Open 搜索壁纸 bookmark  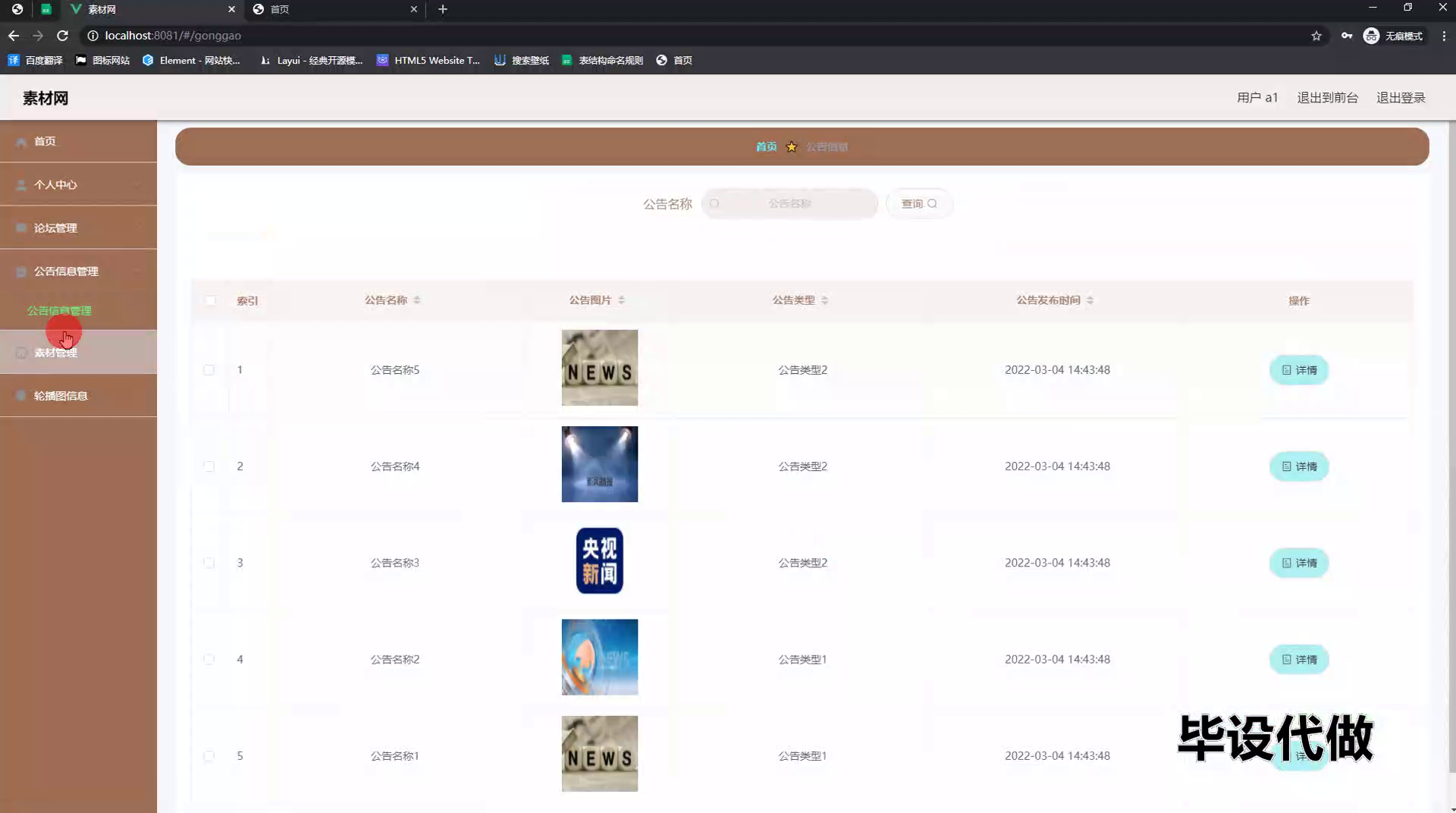click(522, 60)
